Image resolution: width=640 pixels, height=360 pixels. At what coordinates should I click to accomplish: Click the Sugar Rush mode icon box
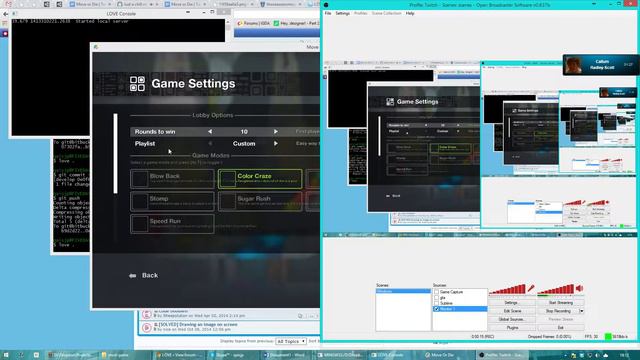click(227, 201)
